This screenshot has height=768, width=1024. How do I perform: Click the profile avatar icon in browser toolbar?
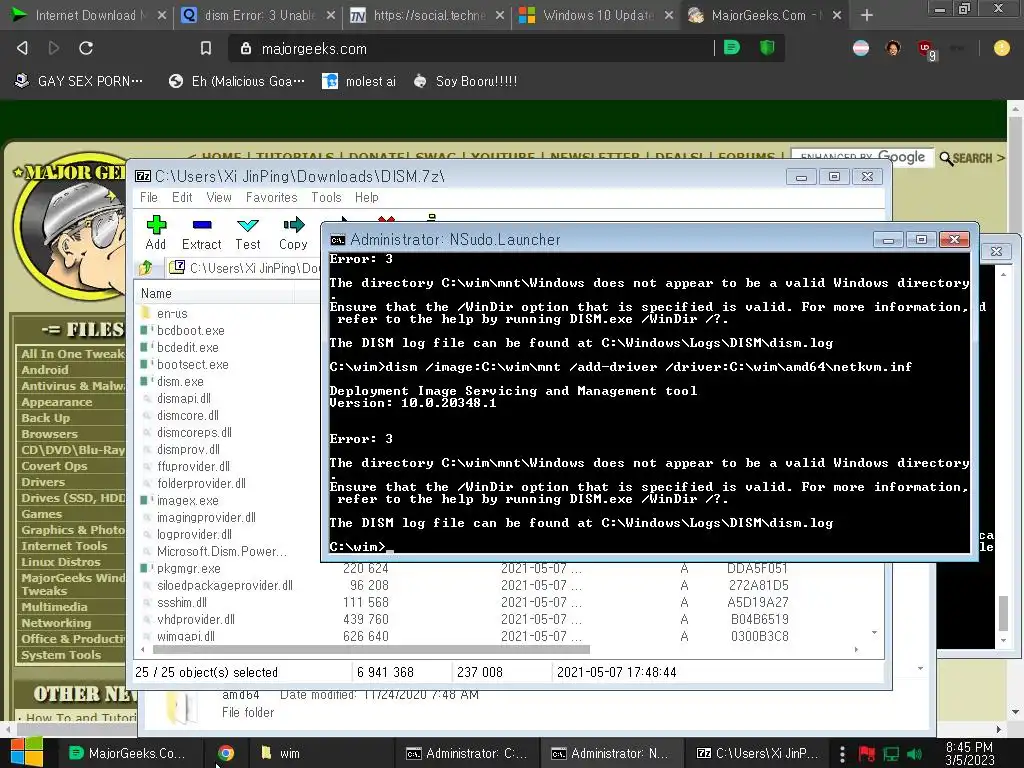pyautogui.click(x=893, y=48)
